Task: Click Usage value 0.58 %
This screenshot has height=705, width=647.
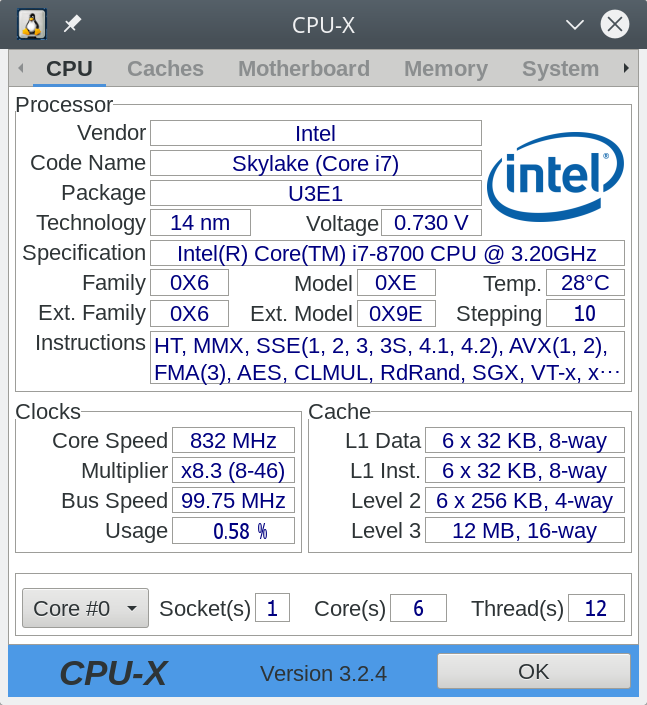Action: 233,531
